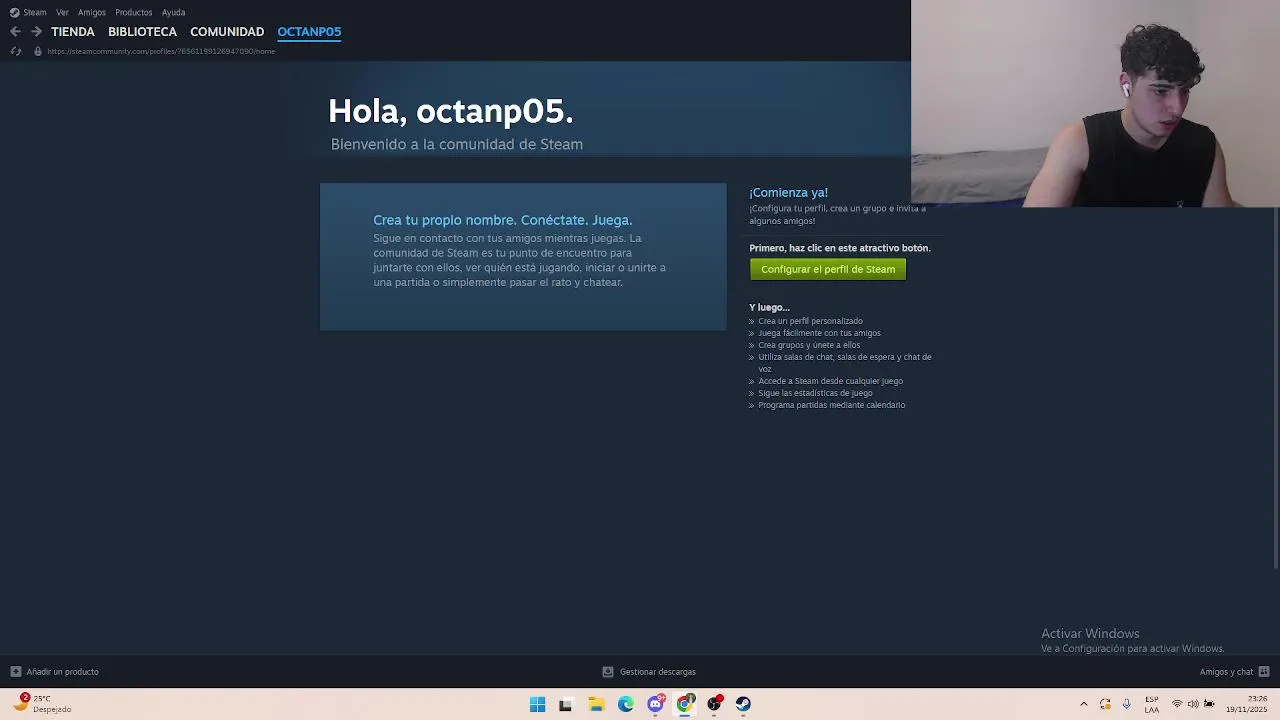This screenshot has width=1280, height=720.
Task: Click 'Juega fácilmente con tus amigos' text
Action: (819, 333)
